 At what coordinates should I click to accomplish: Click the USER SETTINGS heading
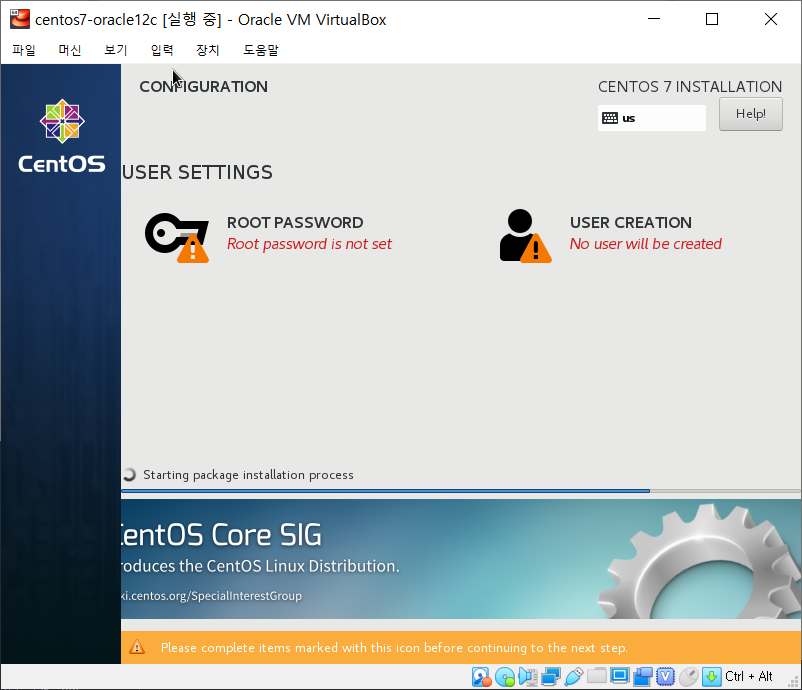coord(197,172)
